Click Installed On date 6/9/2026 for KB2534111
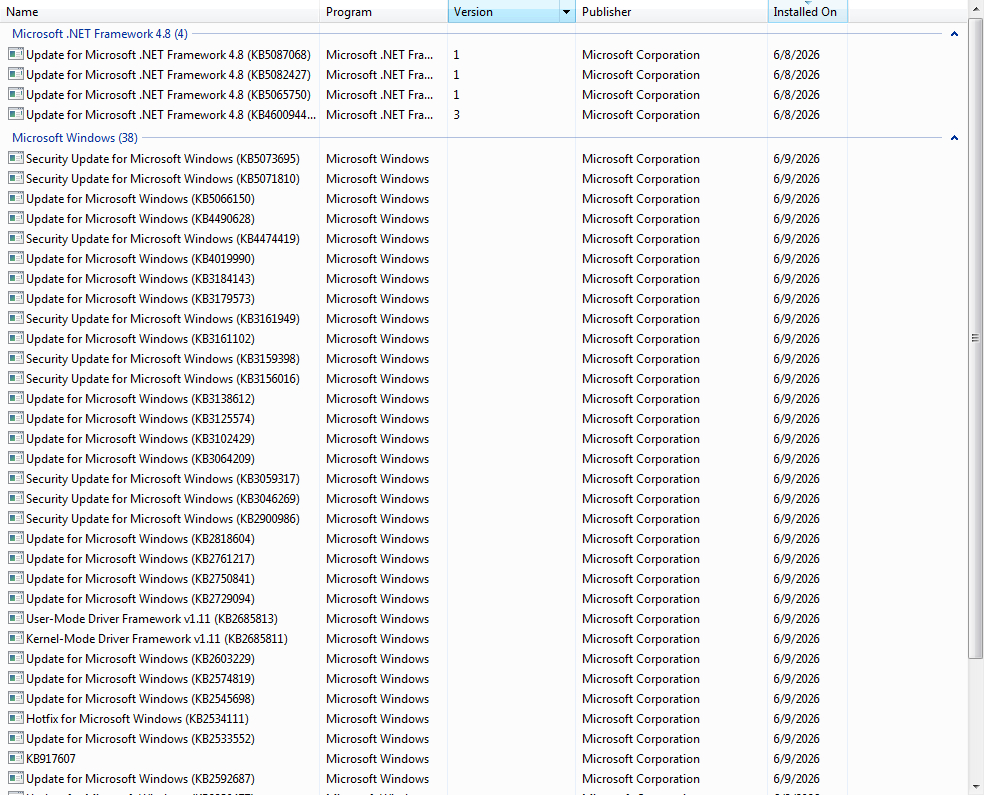Viewport: 984px width, 795px height. tap(796, 718)
